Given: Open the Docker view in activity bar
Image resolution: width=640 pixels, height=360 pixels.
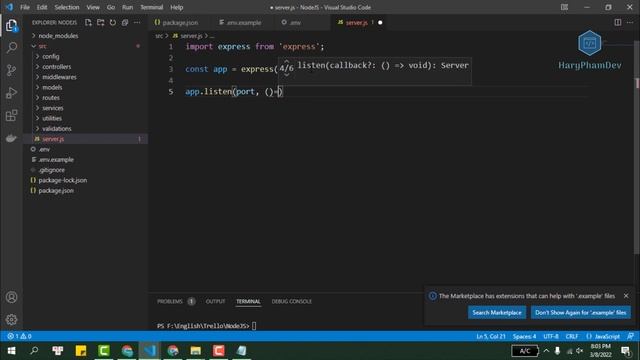Looking at the screenshot, I should pyautogui.click(x=11, y=138).
